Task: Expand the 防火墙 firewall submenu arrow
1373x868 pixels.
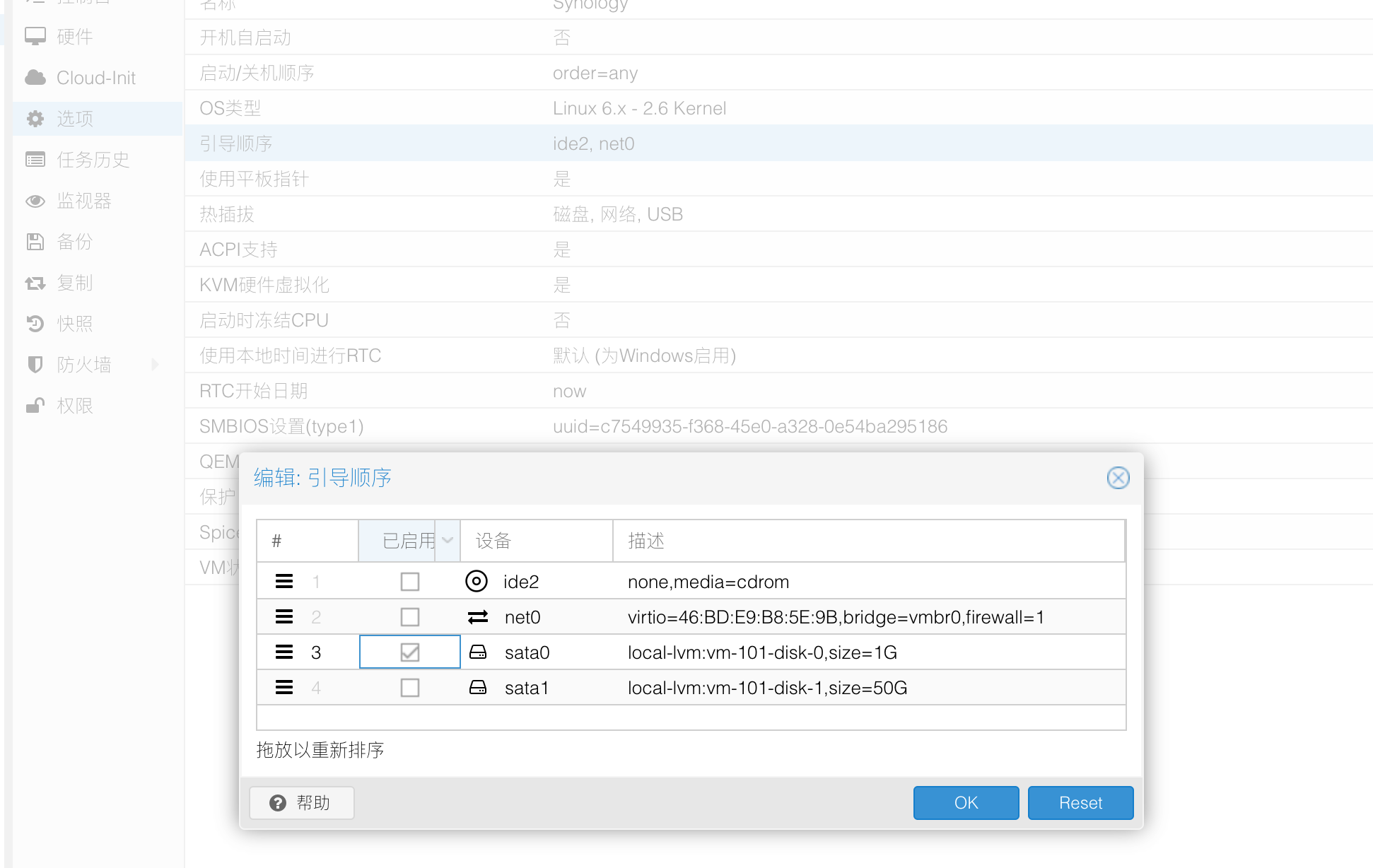Action: pos(156,365)
